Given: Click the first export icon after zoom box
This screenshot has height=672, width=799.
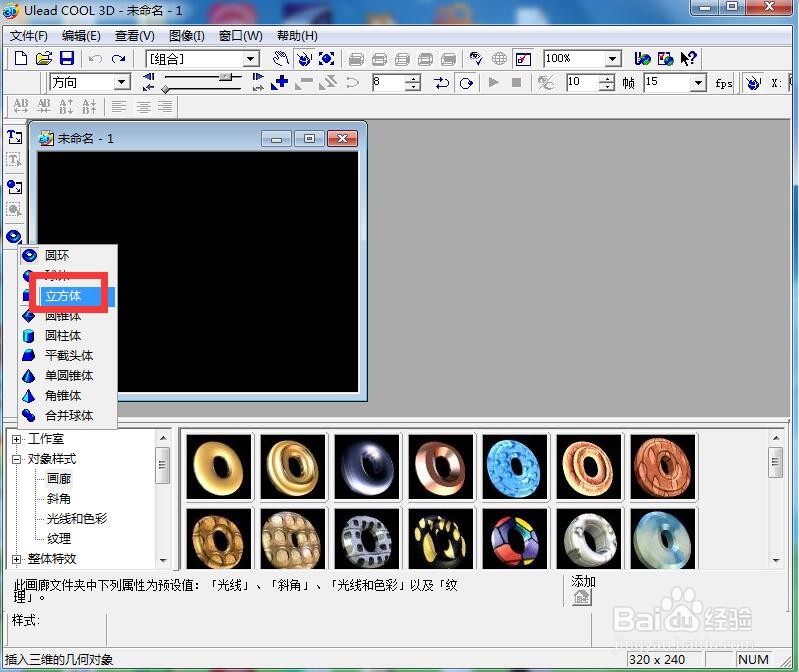Looking at the screenshot, I should (642, 59).
